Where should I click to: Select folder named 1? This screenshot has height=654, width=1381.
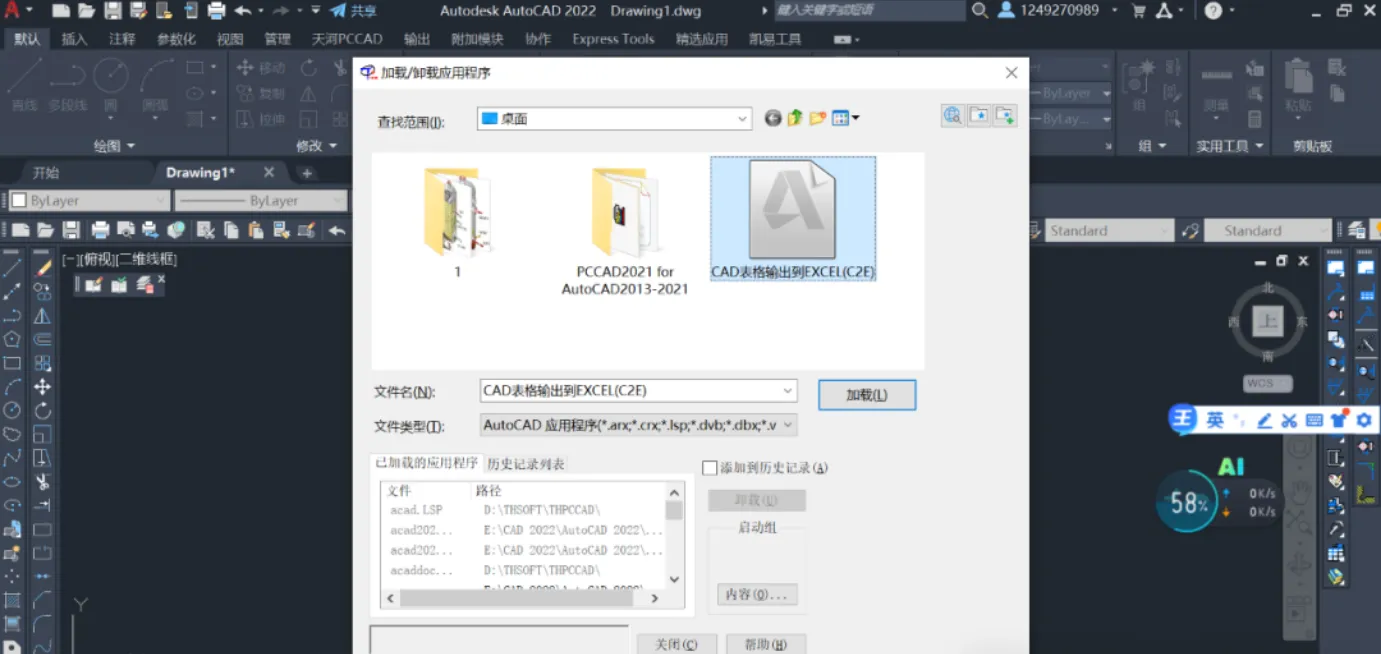(457, 222)
